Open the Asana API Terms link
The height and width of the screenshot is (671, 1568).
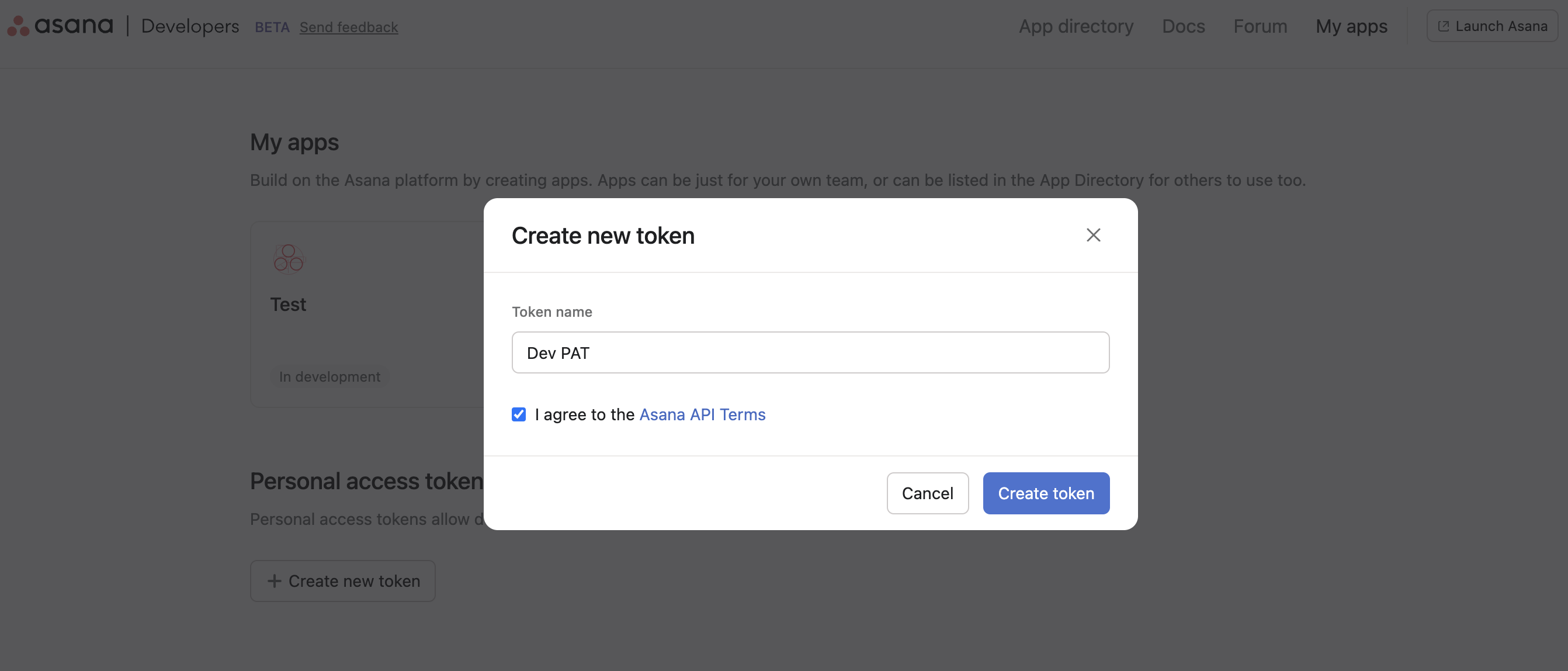702,414
